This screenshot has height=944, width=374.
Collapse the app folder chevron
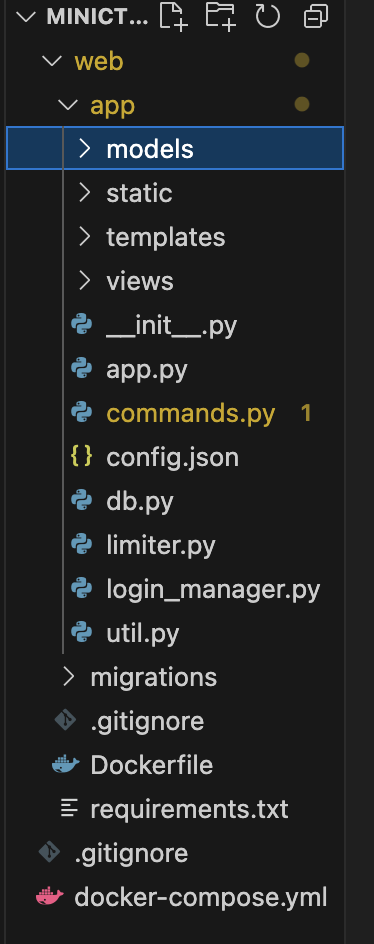pyautogui.click(x=69, y=105)
